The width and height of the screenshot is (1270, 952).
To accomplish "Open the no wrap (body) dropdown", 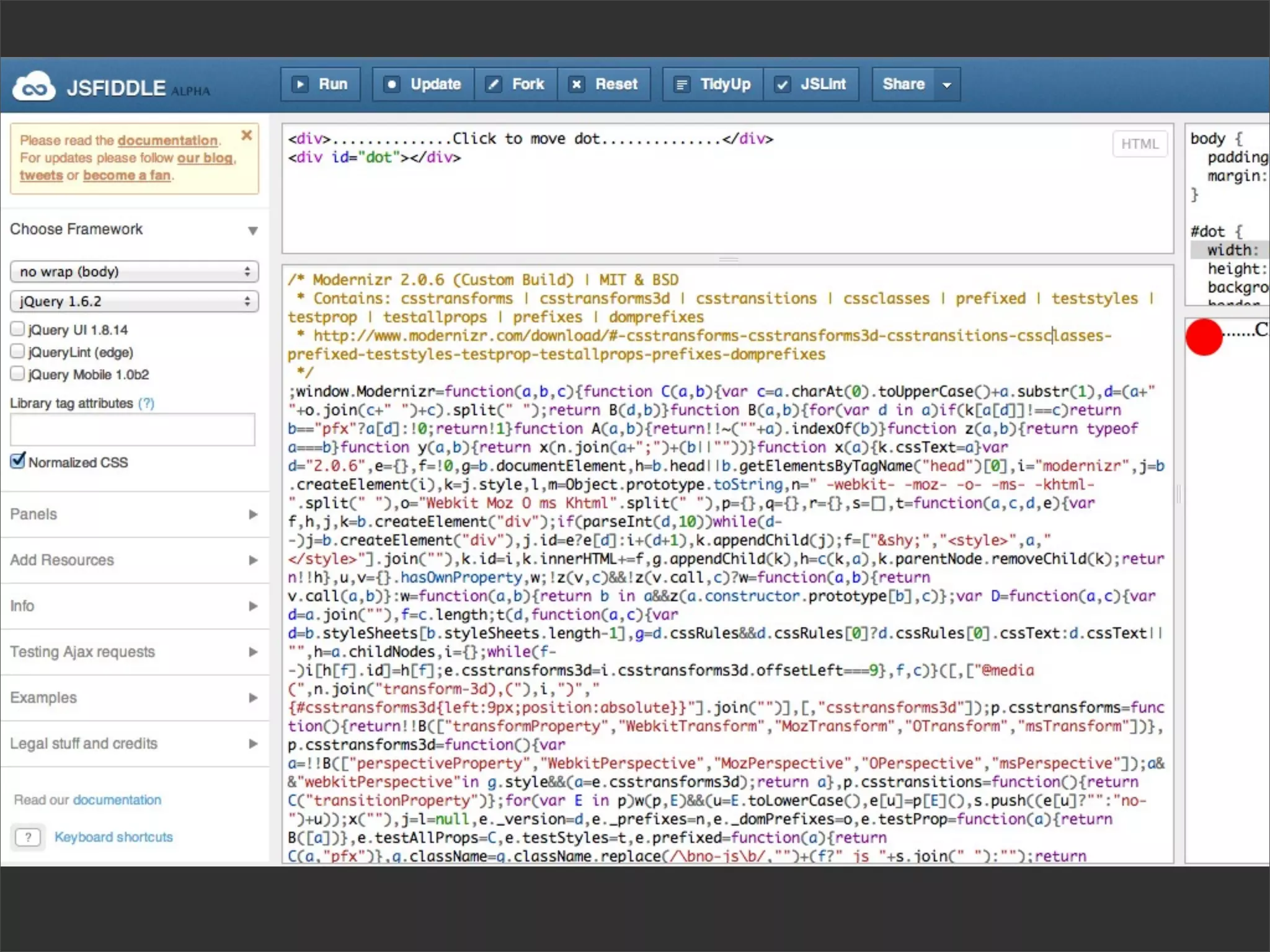I will click(134, 271).
